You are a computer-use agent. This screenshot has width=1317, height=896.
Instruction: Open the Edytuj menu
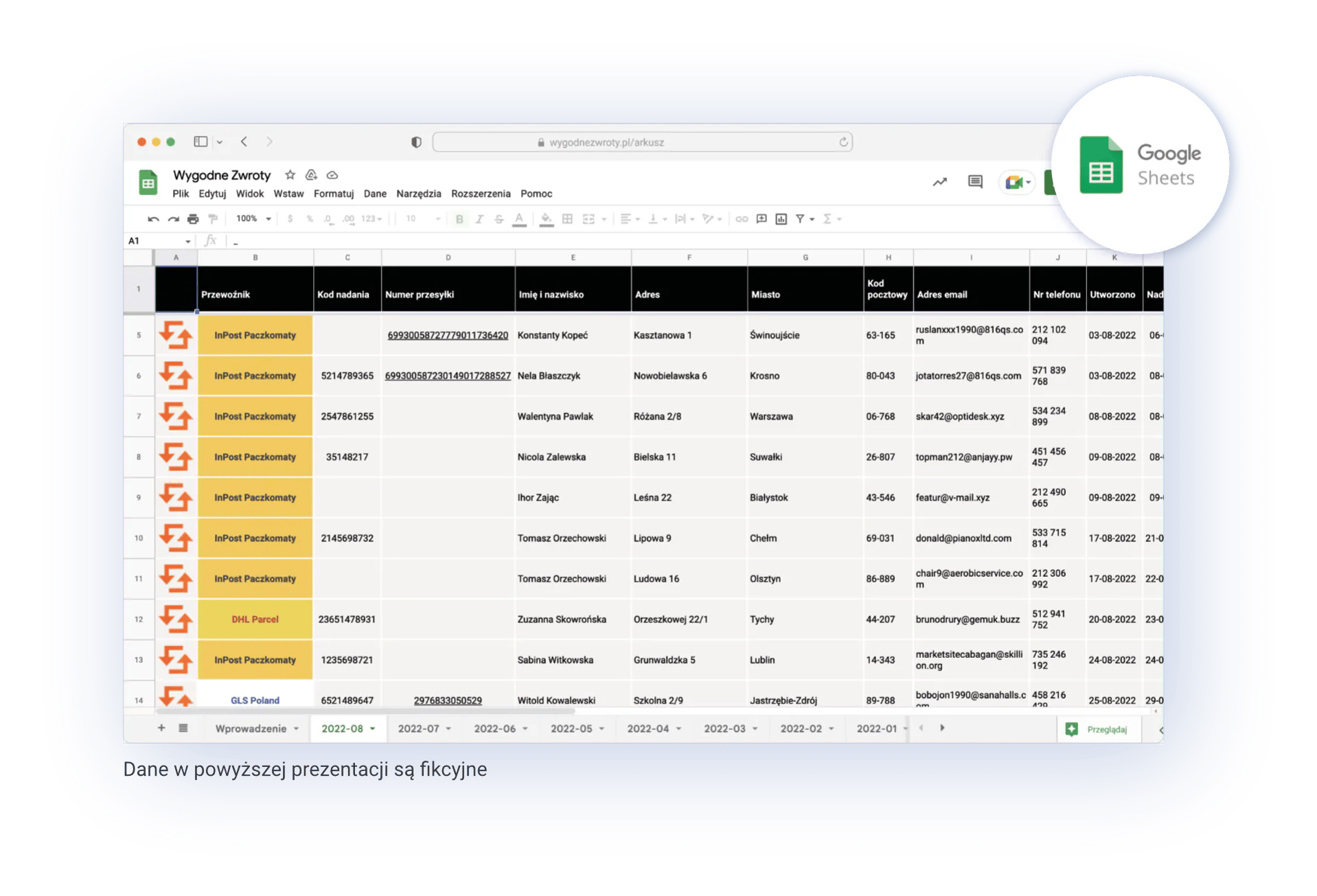[x=212, y=194]
